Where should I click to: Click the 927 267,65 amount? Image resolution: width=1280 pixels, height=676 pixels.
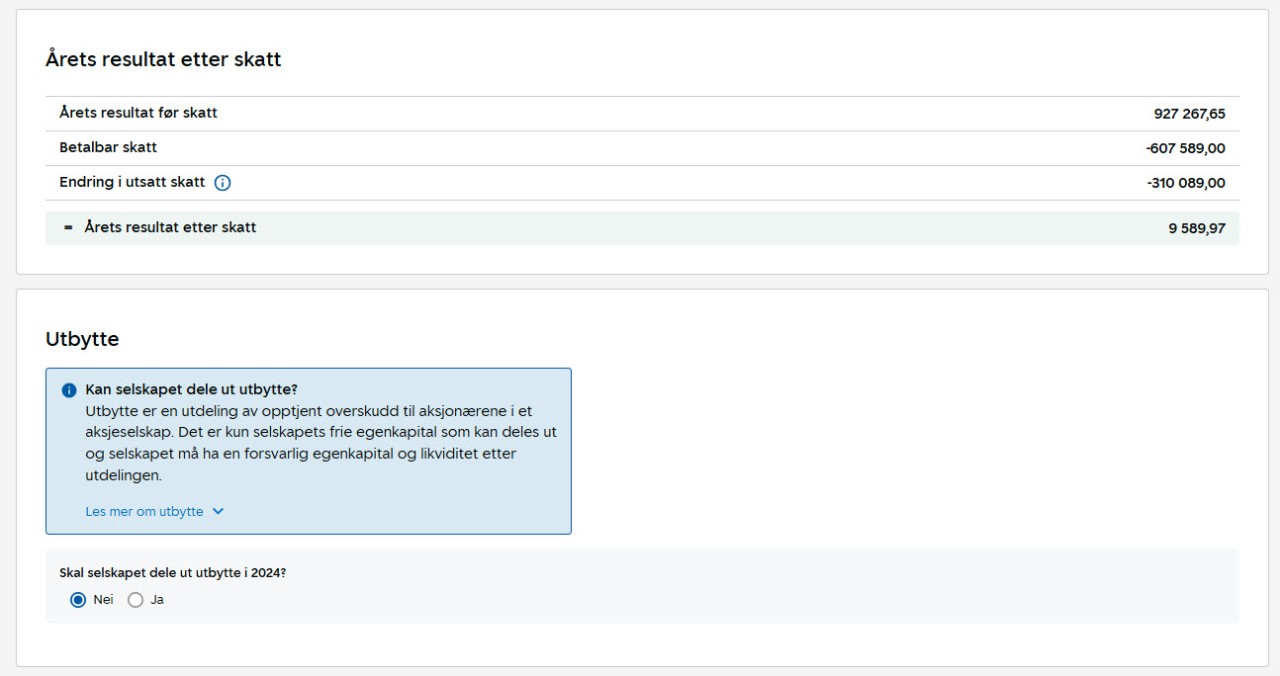pos(1189,114)
